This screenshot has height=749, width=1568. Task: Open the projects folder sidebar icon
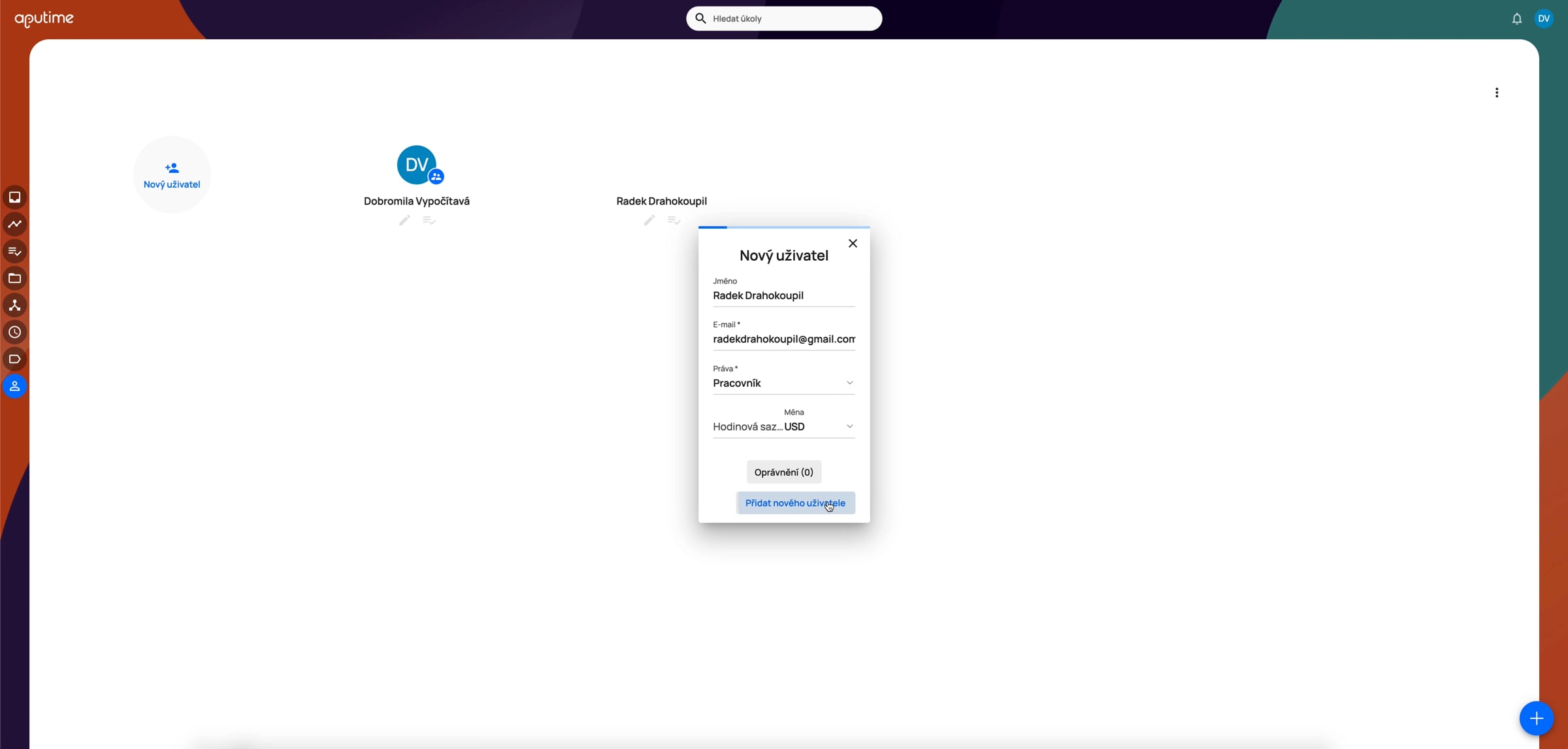(14, 278)
